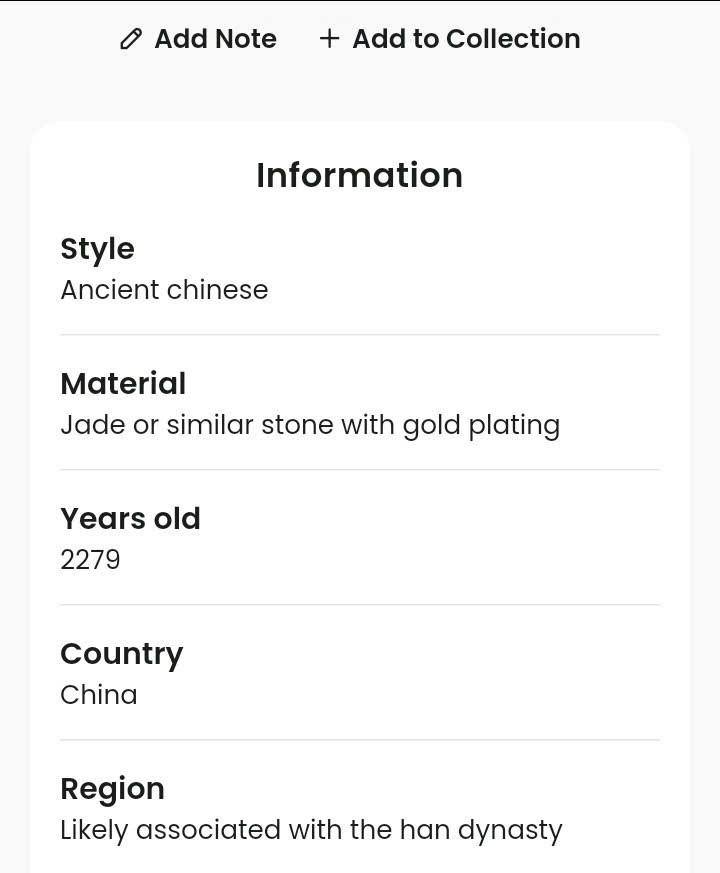720x873 pixels.
Task: Select the Country field label
Action: click(121, 654)
